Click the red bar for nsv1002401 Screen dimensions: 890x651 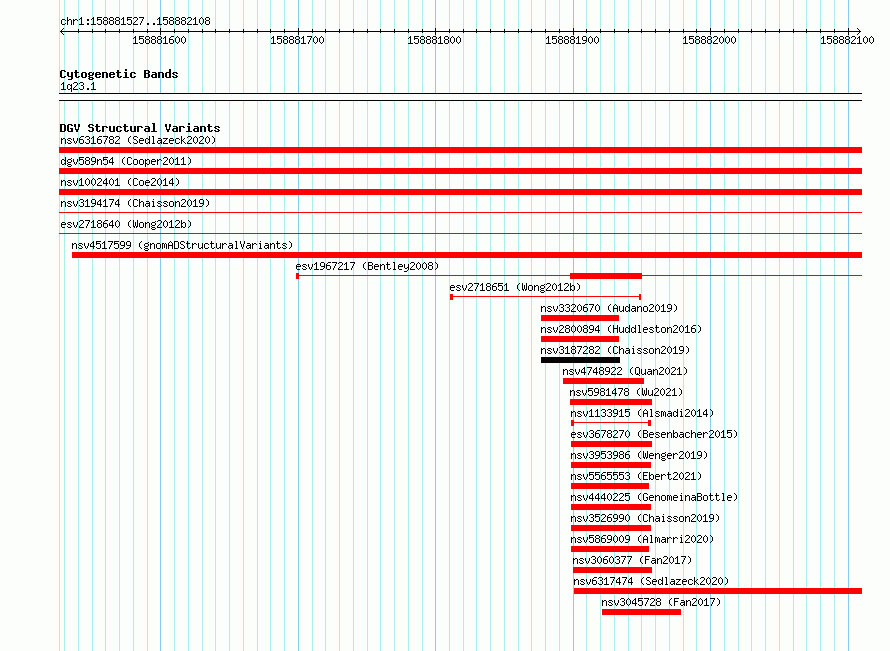[x=460, y=192]
